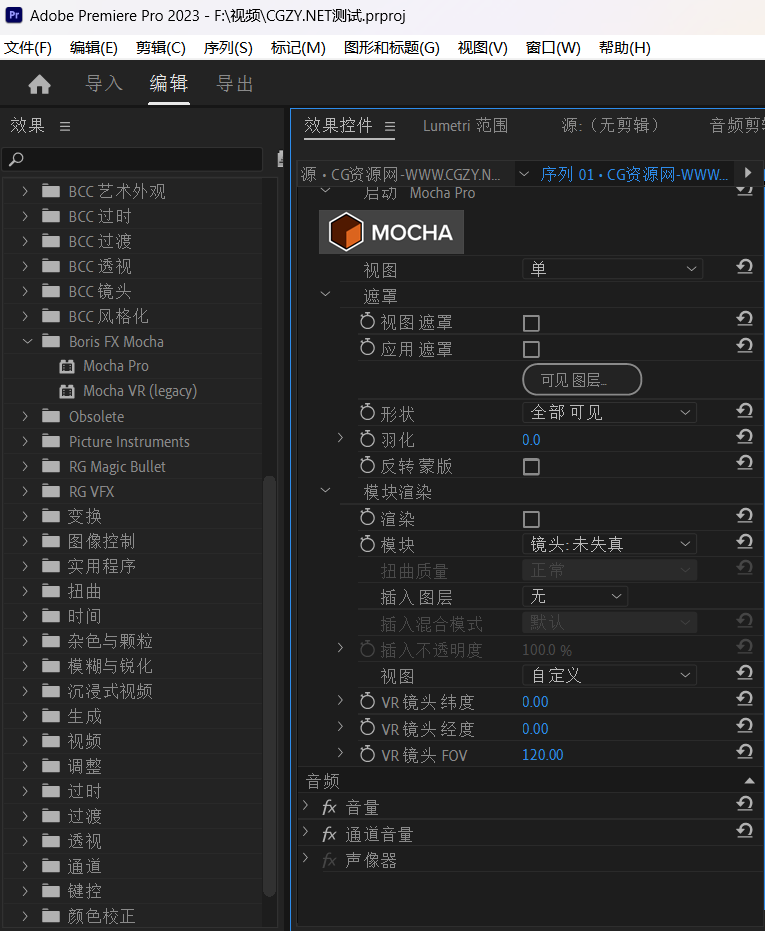This screenshot has width=765, height=931.
Task: Reset the 应用 遮罩 parameter
Action: (744, 346)
